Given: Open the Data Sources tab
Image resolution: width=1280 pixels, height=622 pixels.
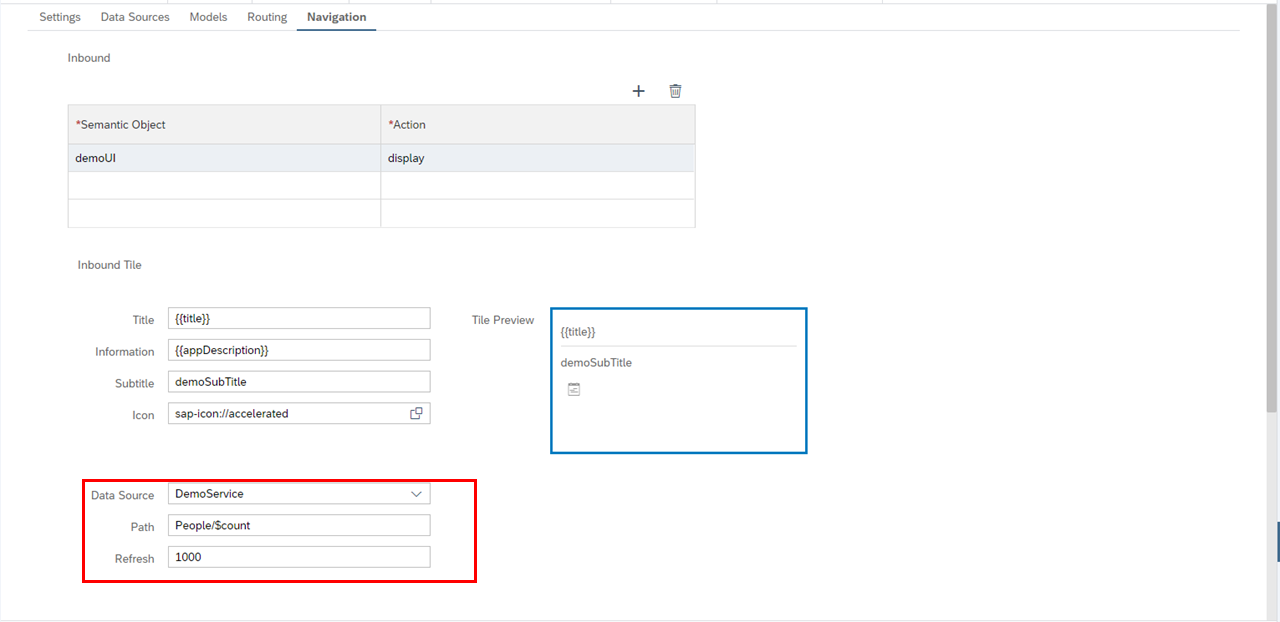Looking at the screenshot, I should coord(135,17).
